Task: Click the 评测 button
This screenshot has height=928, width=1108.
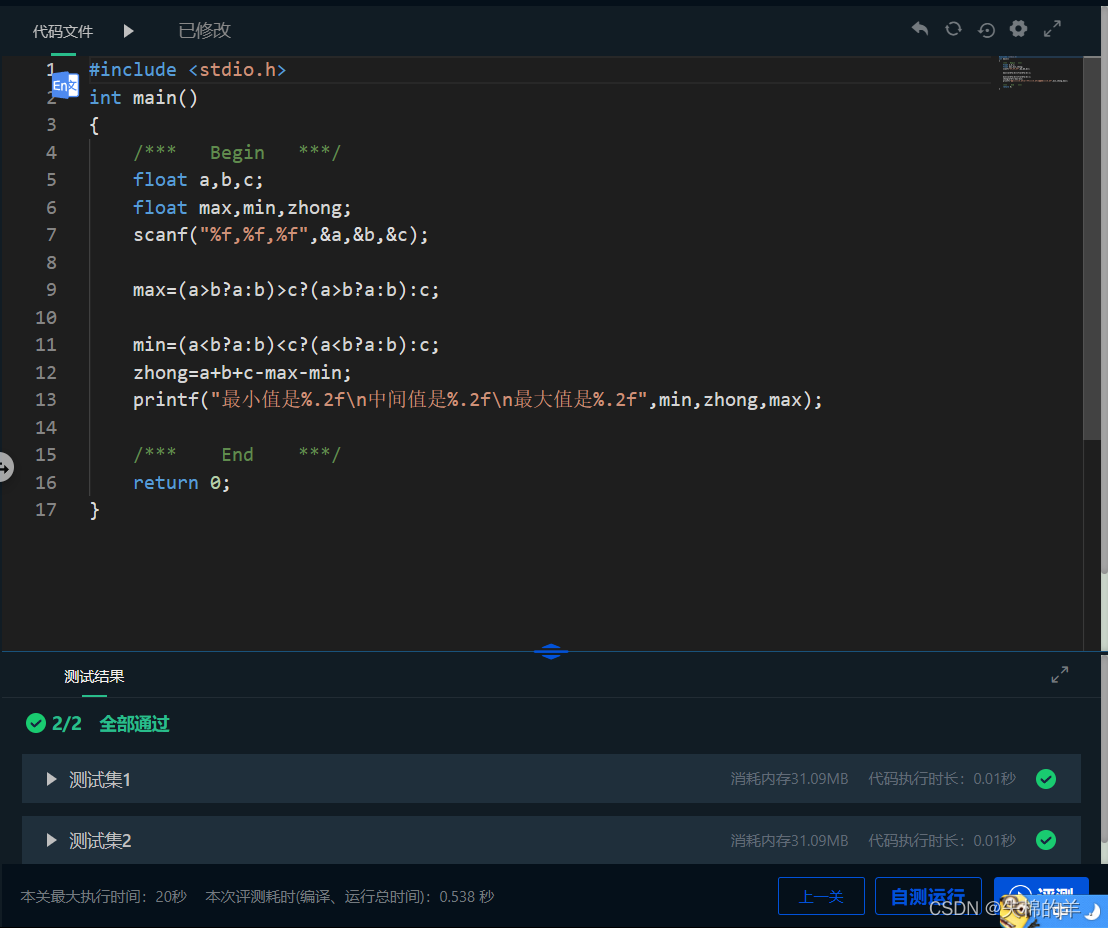Action: pyautogui.click(x=1041, y=896)
